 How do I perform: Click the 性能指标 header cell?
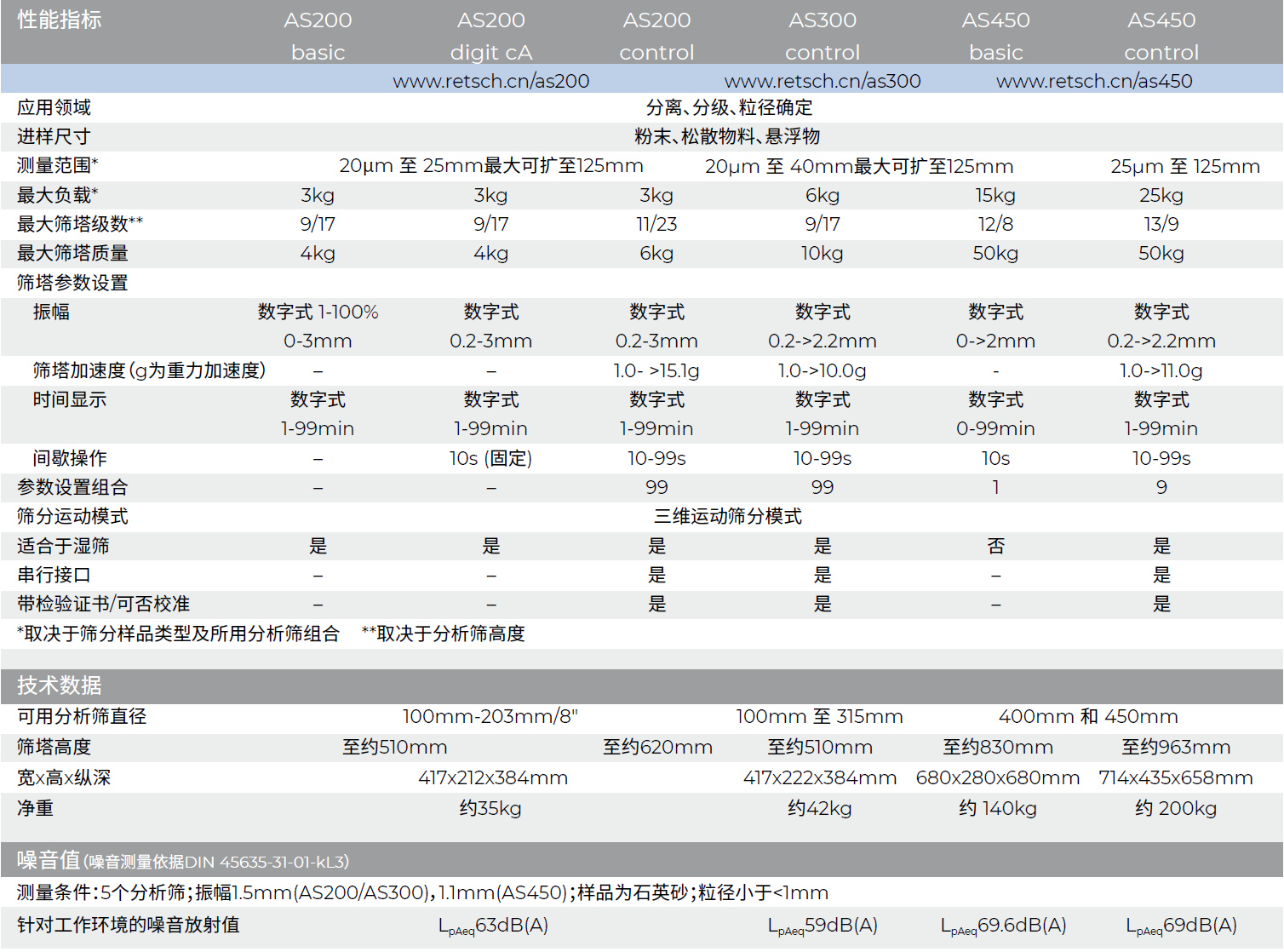point(58,20)
